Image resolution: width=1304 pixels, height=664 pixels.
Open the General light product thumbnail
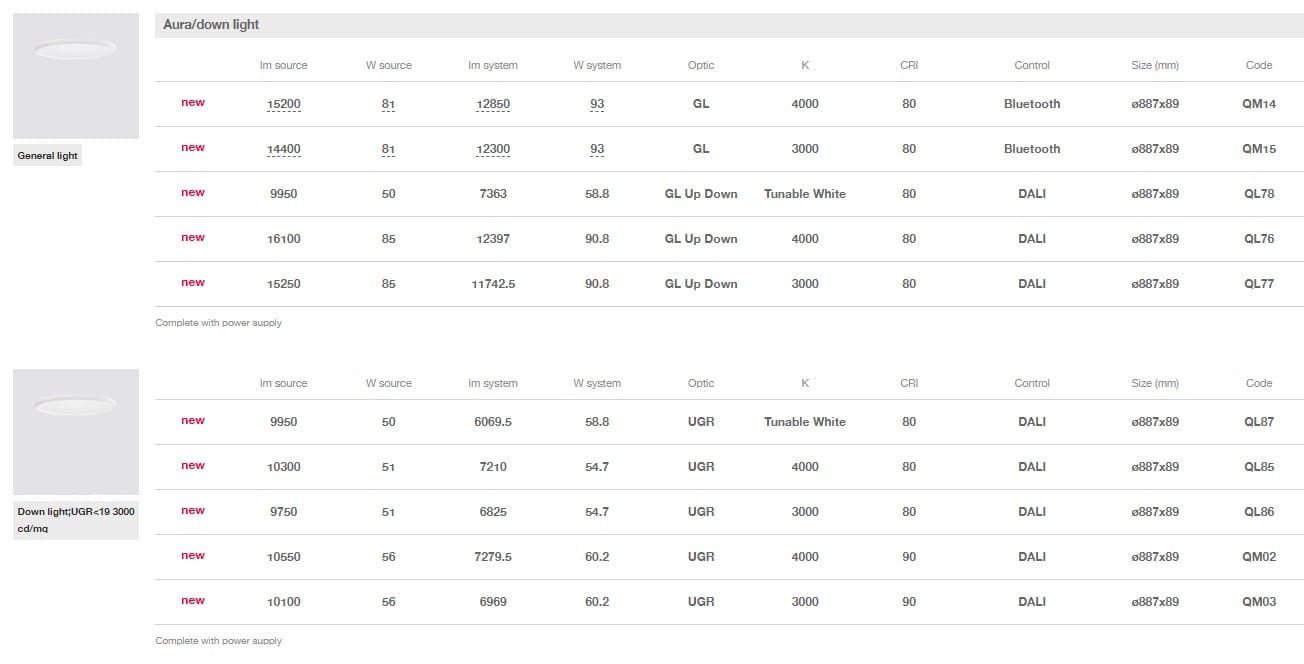pyautogui.click(x=76, y=76)
